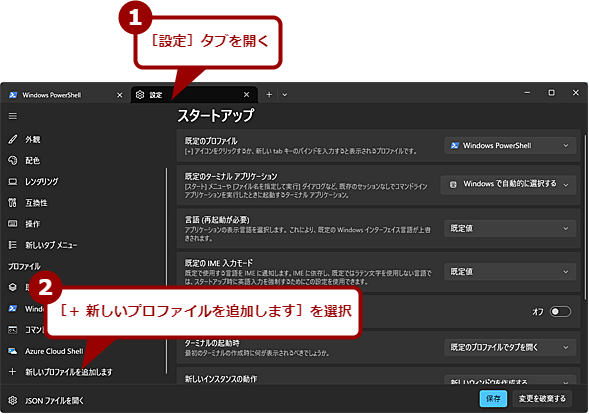Click the profile defaults layers icon
This screenshot has height=414, width=589.
[x=13, y=287]
